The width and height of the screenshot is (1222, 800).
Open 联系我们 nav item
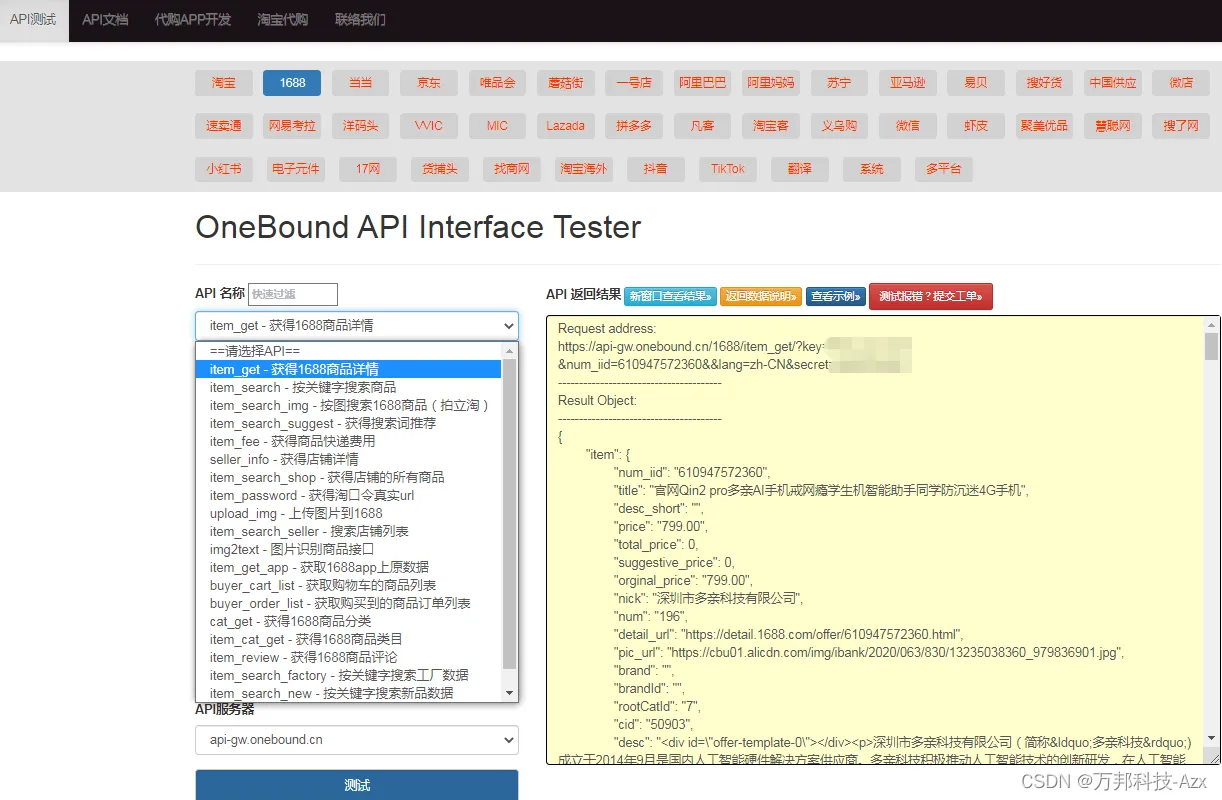360,20
